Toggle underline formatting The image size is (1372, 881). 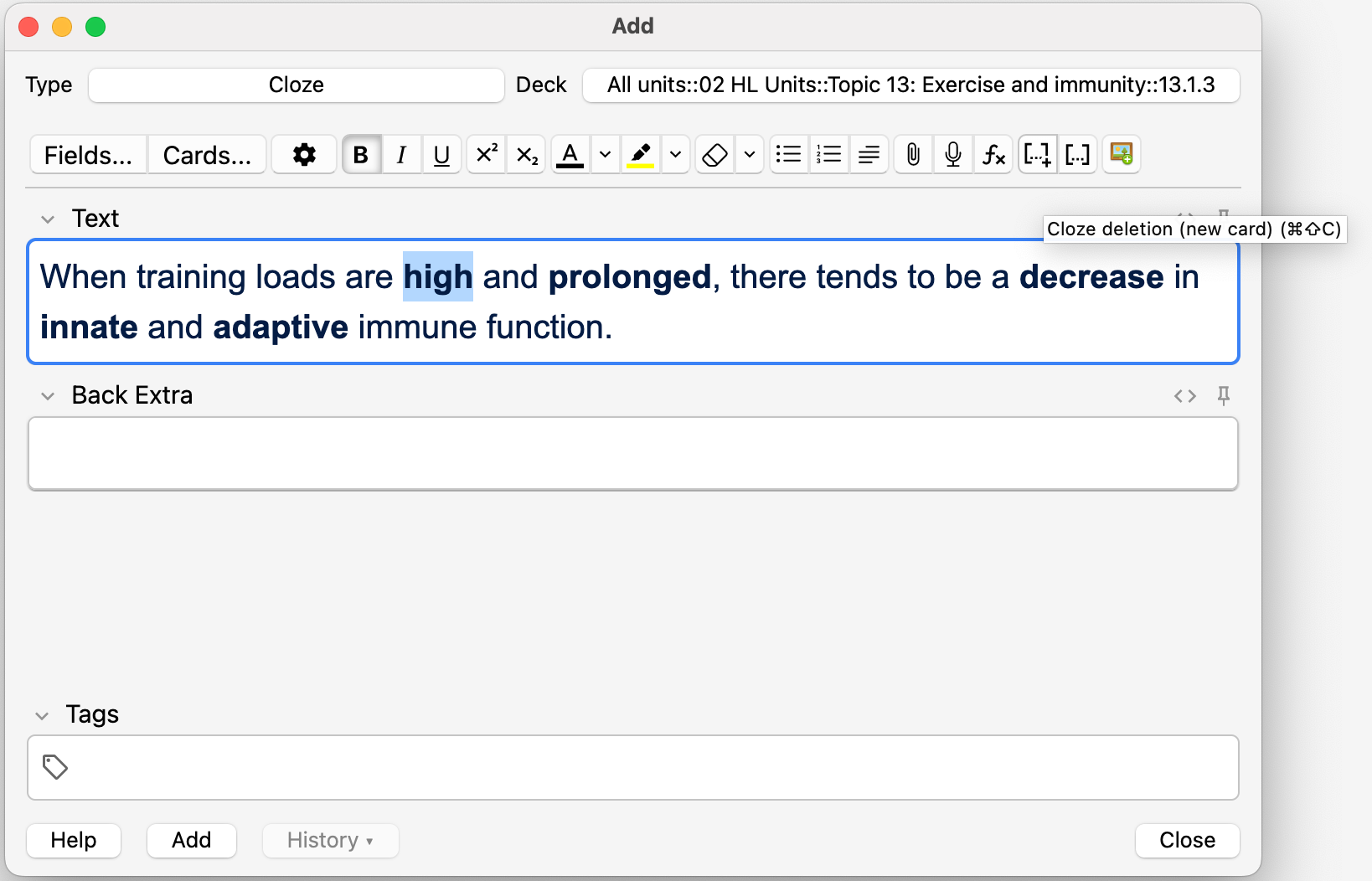[x=441, y=155]
